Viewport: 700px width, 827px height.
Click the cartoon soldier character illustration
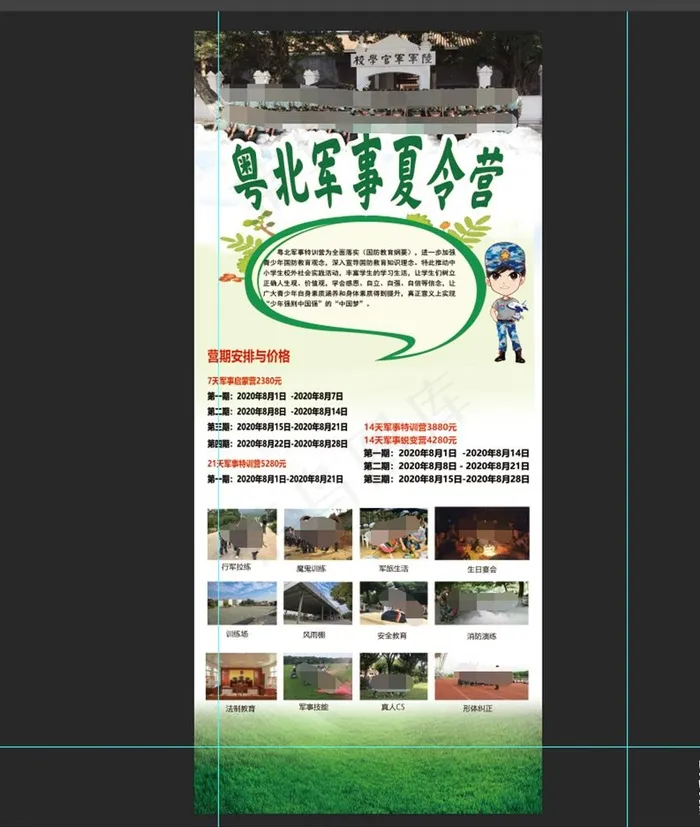click(506, 300)
